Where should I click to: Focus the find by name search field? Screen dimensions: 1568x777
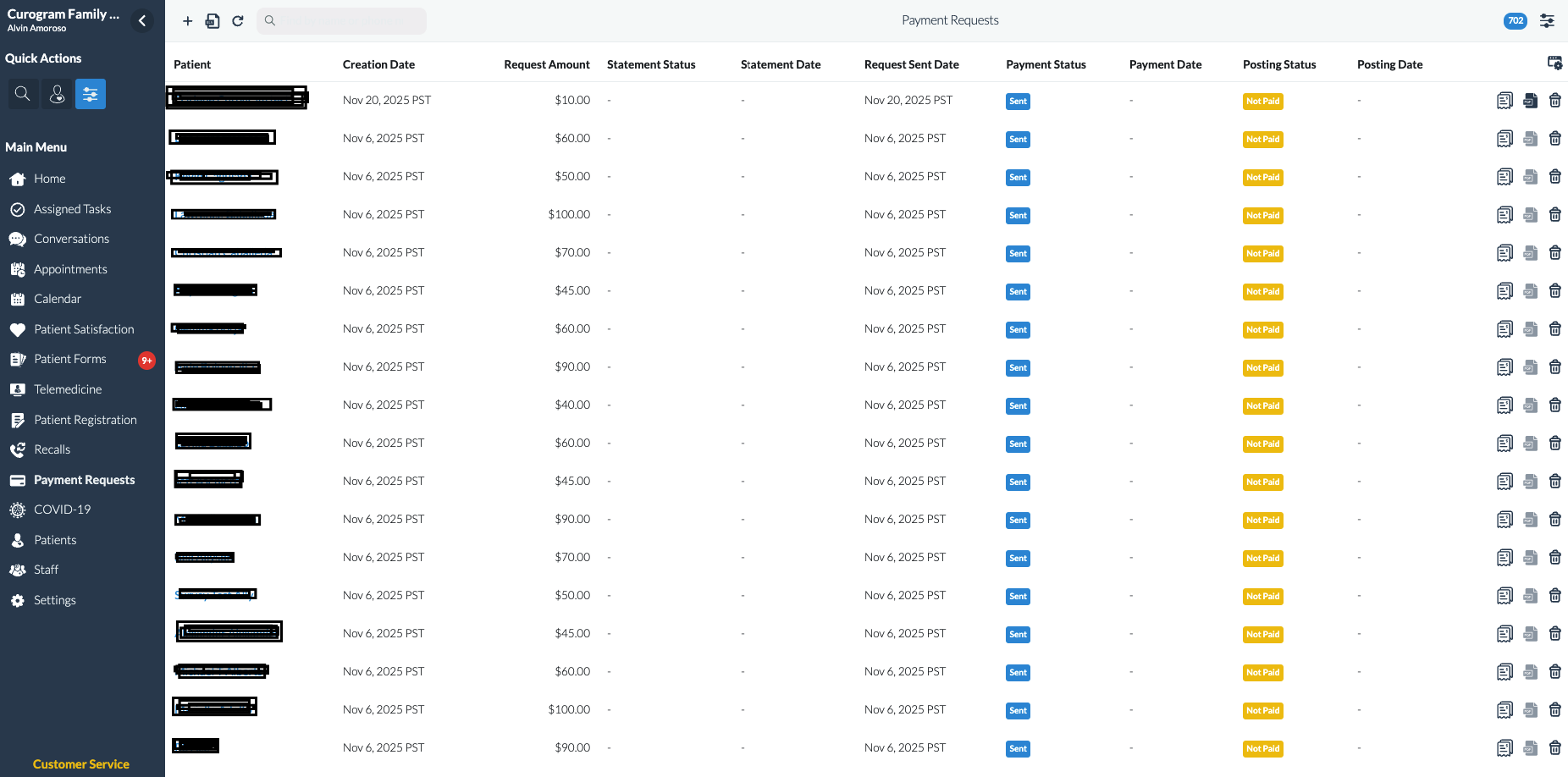click(x=347, y=21)
